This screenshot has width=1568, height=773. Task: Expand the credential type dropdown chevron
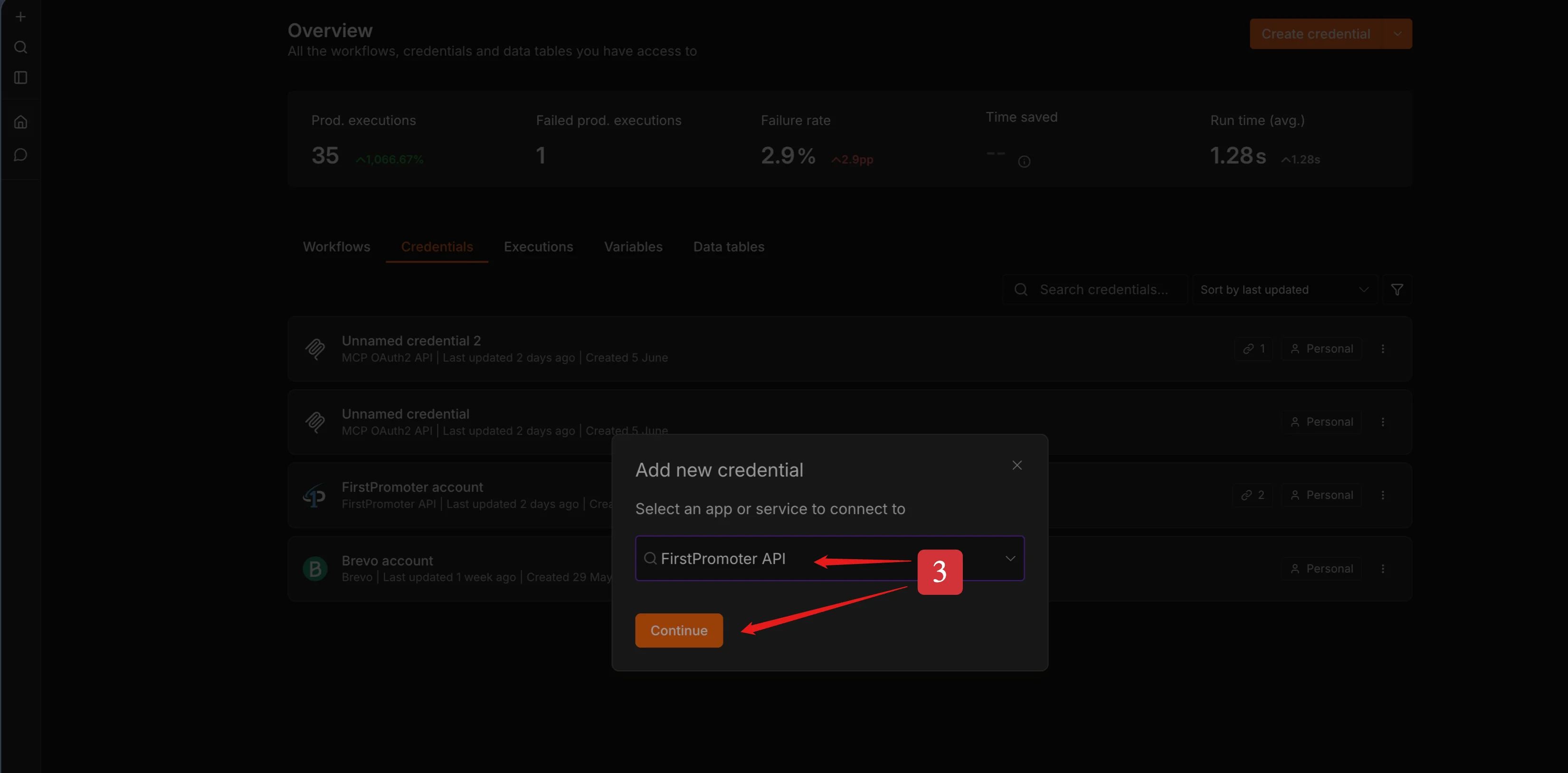pyautogui.click(x=1010, y=558)
